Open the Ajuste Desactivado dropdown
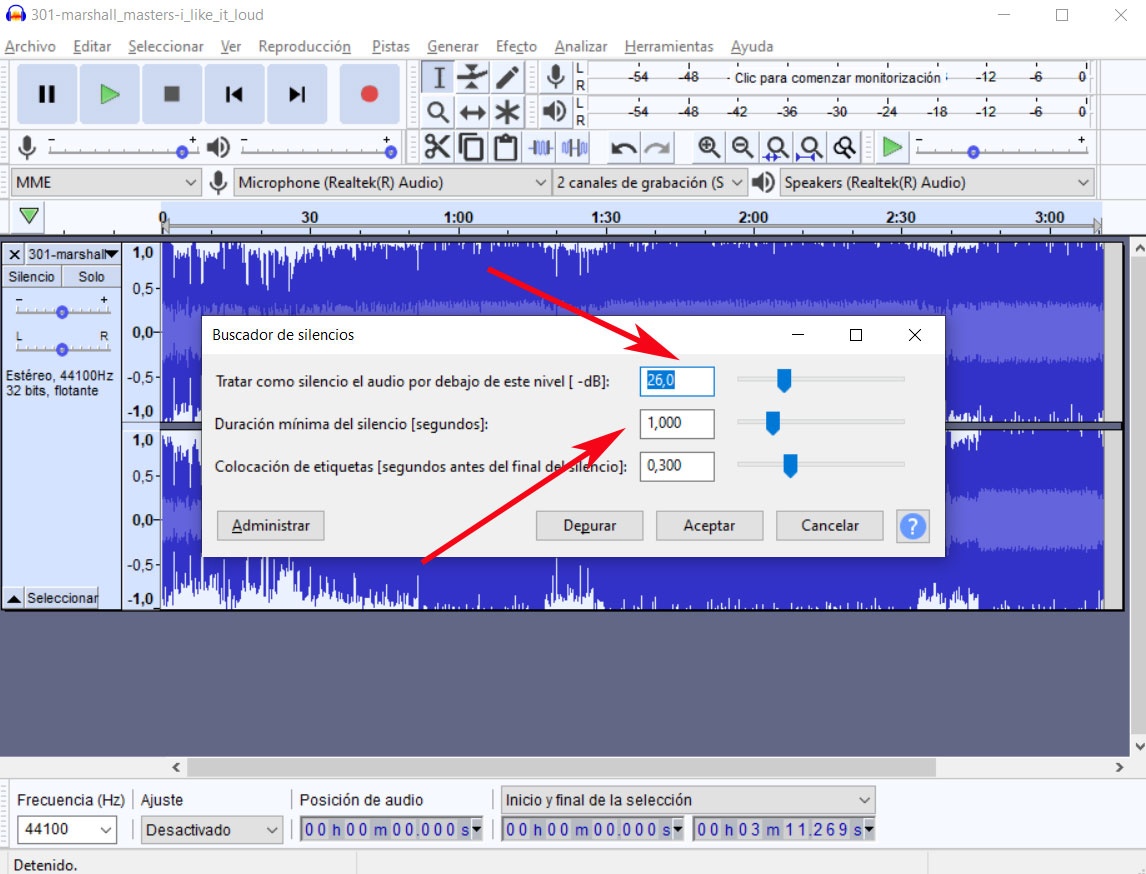 [x=211, y=830]
